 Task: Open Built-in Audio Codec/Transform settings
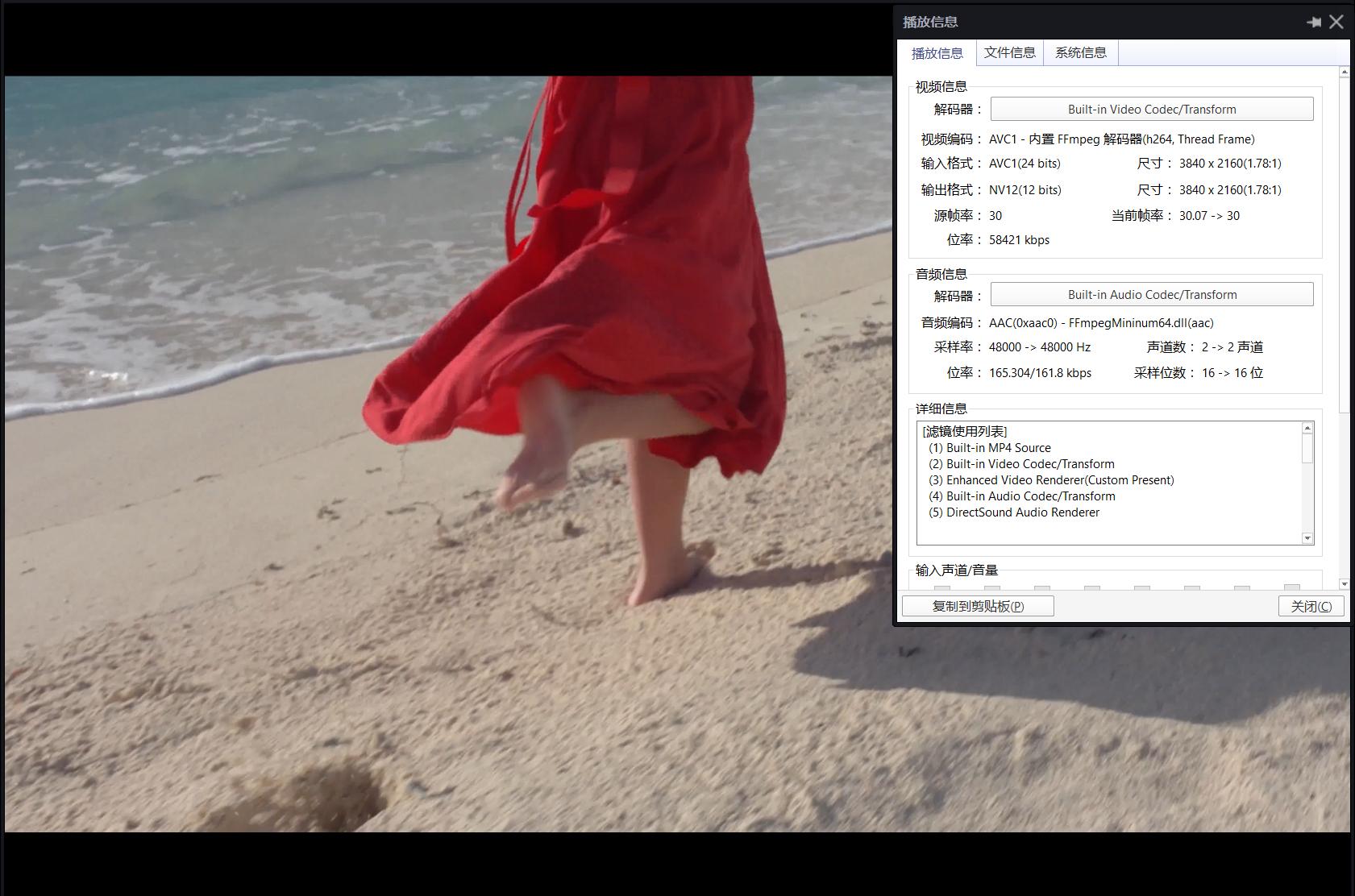coord(1152,294)
